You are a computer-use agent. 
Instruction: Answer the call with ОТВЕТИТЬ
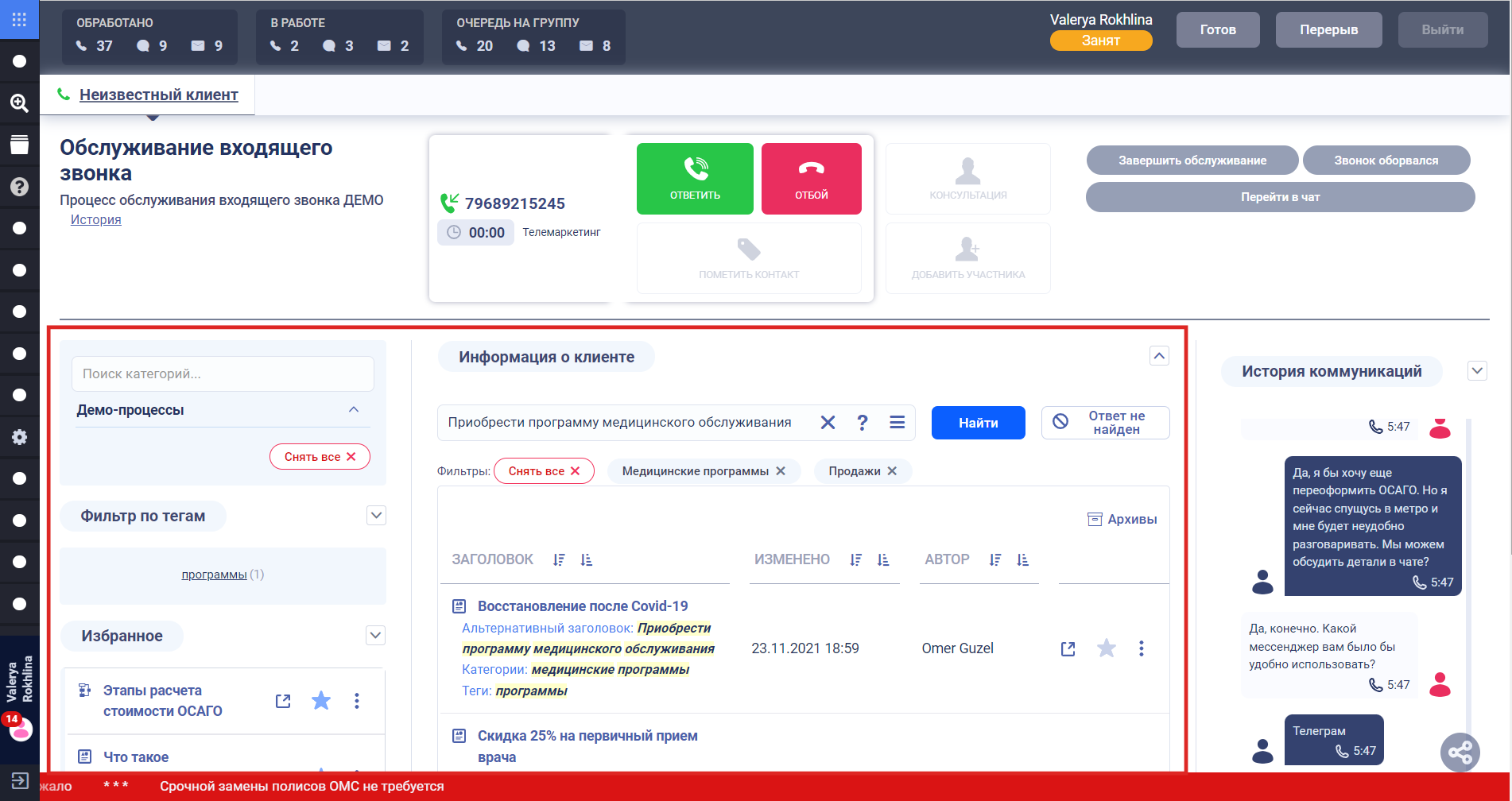(695, 179)
